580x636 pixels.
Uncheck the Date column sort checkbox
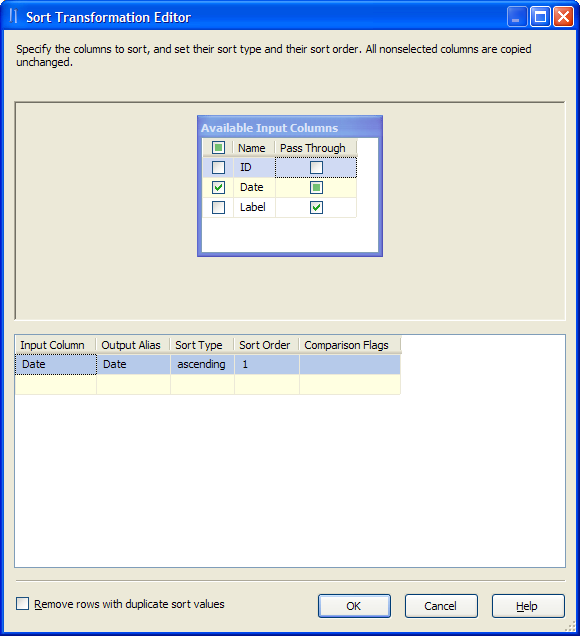coord(218,187)
